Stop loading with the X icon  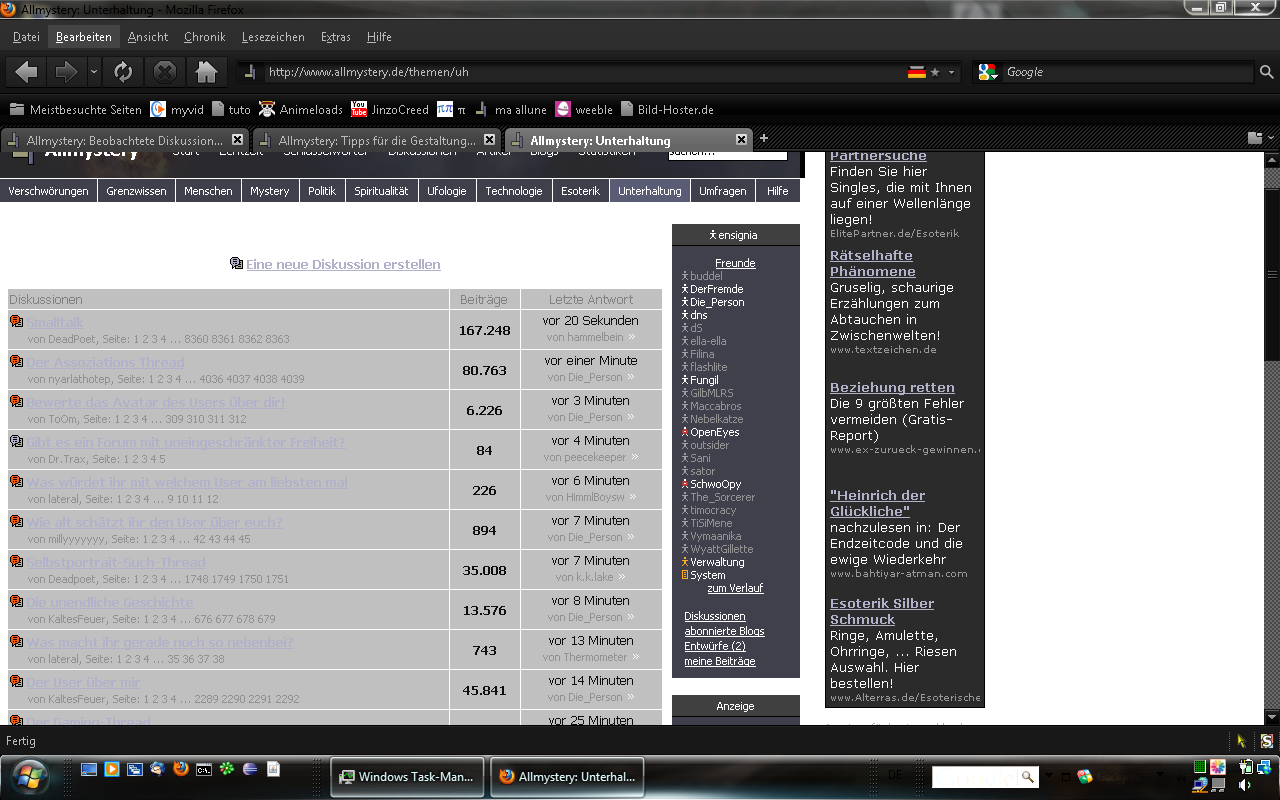(165, 72)
